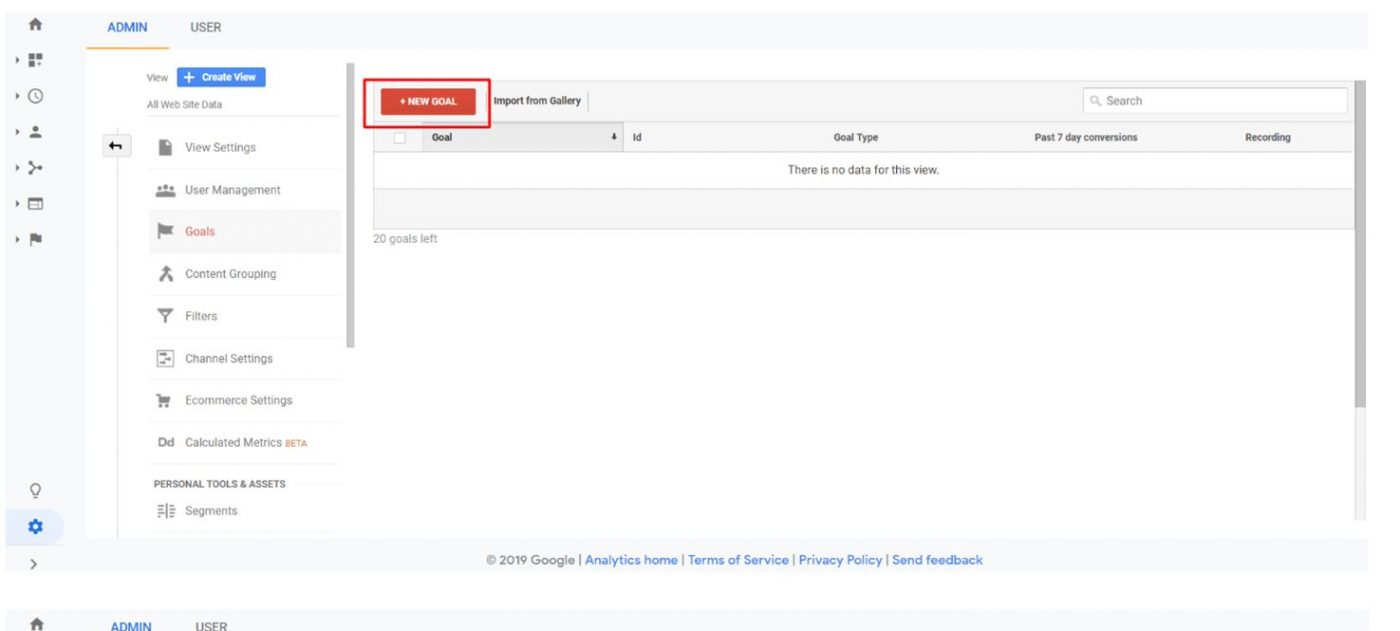
Task: Switch to the USER tab
Action: (205, 27)
